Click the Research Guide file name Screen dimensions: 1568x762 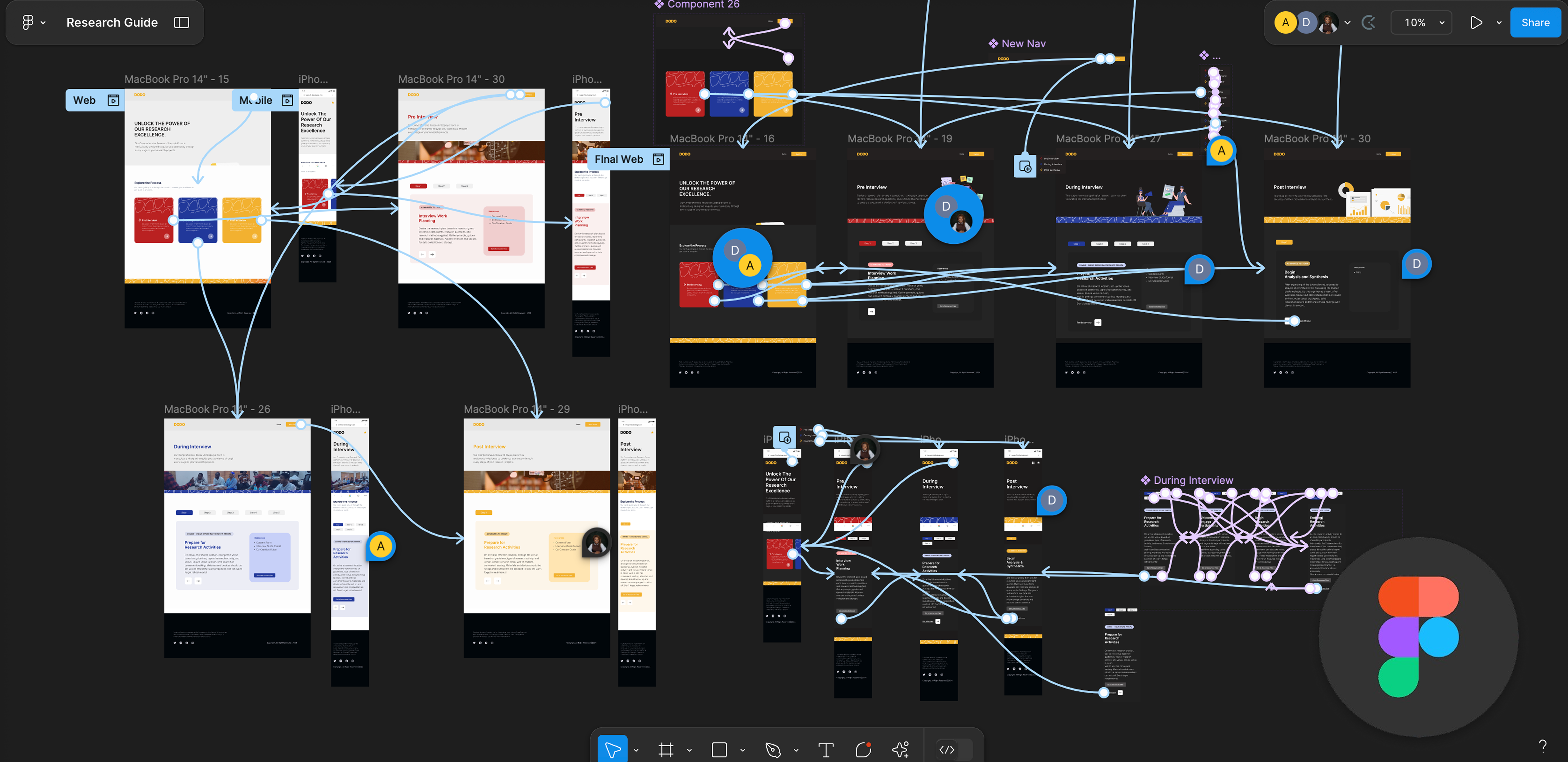[112, 22]
